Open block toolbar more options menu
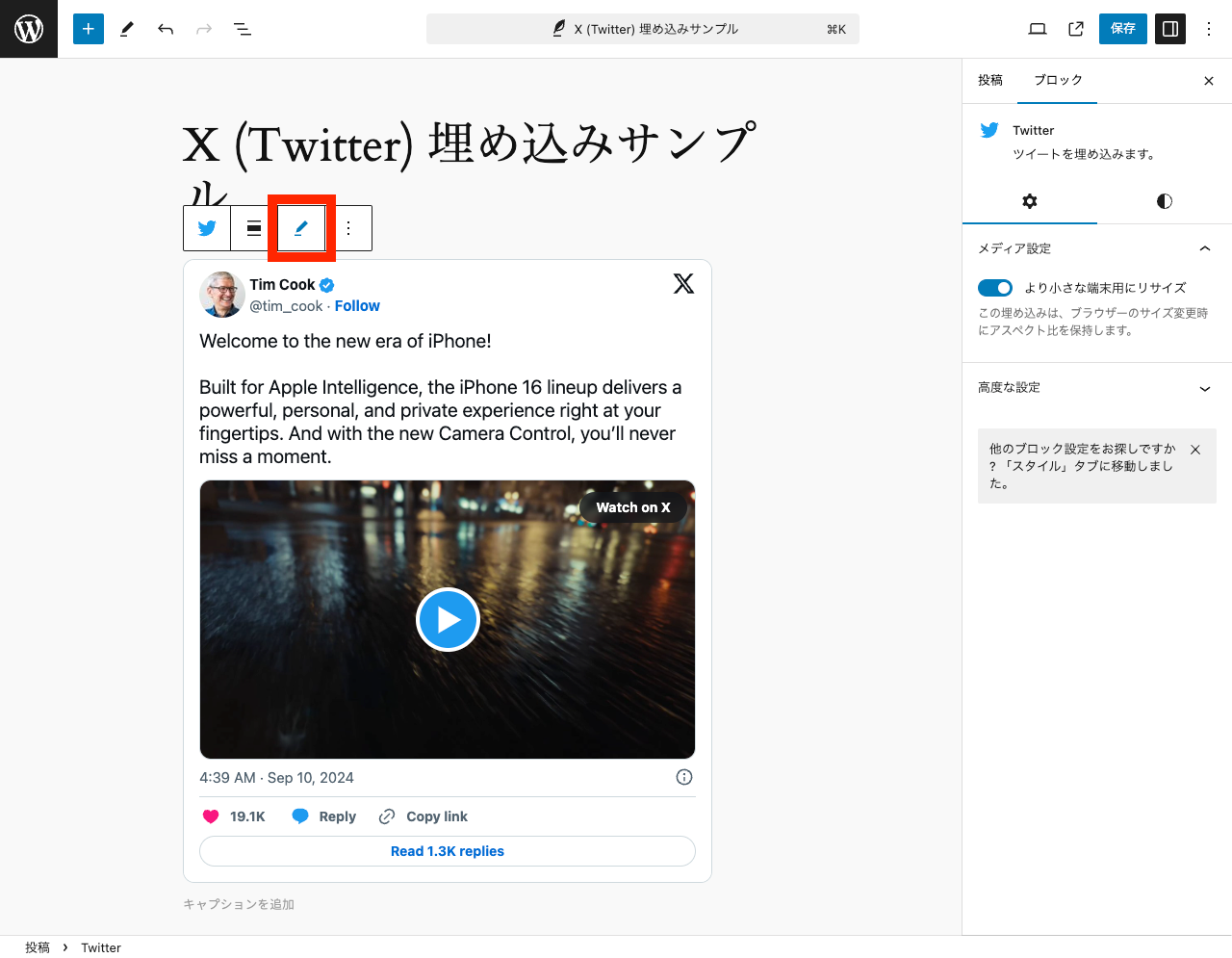 348,228
